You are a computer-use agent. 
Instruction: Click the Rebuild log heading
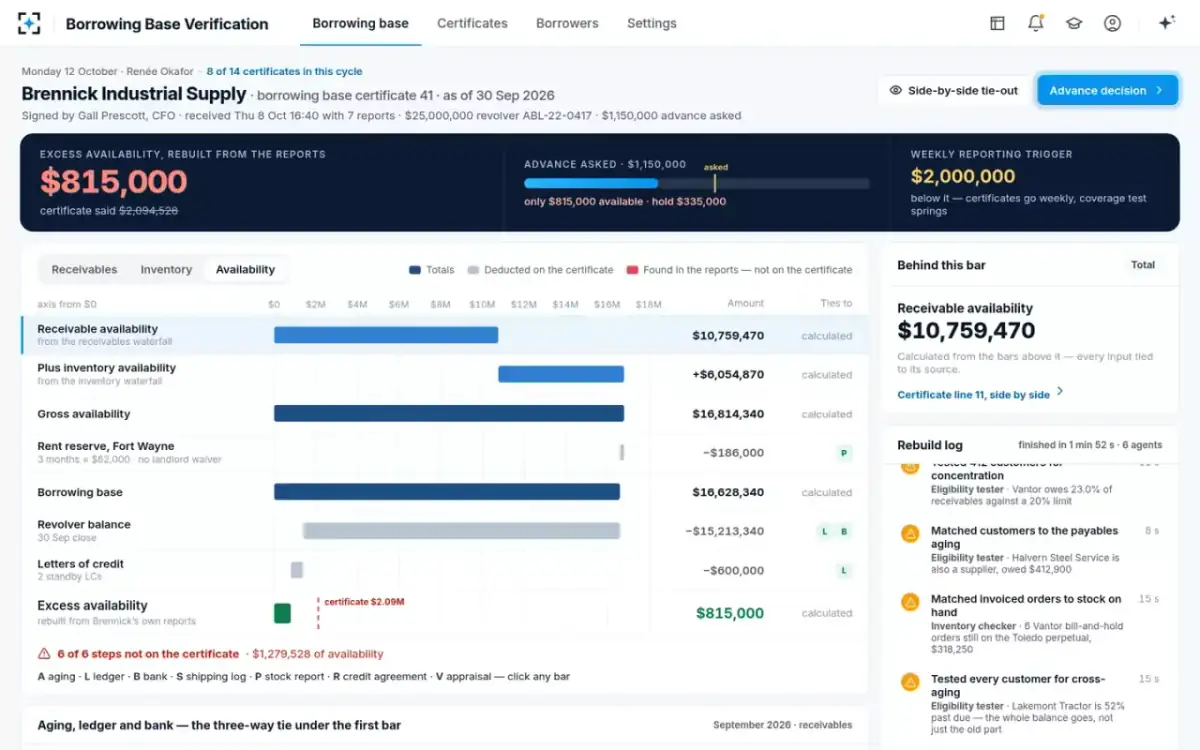point(930,445)
